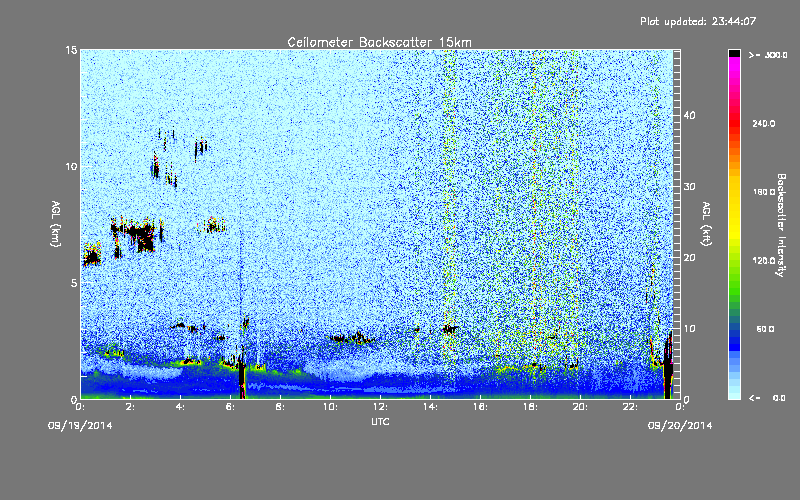Click the "8:" hour tick label
The height and width of the screenshot is (500, 800).
(x=280, y=407)
